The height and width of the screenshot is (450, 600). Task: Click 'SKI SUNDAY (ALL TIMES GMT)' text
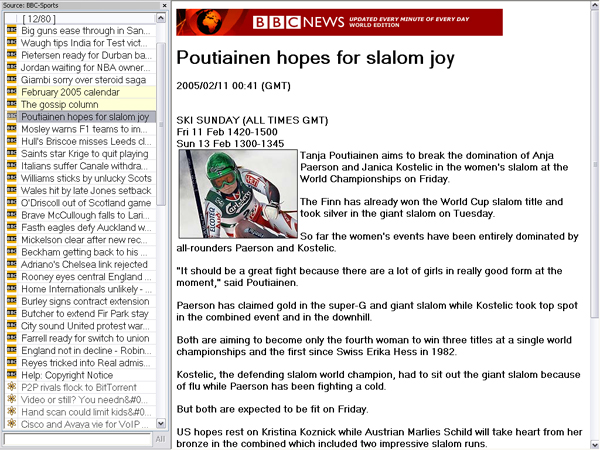[x=252, y=120]
